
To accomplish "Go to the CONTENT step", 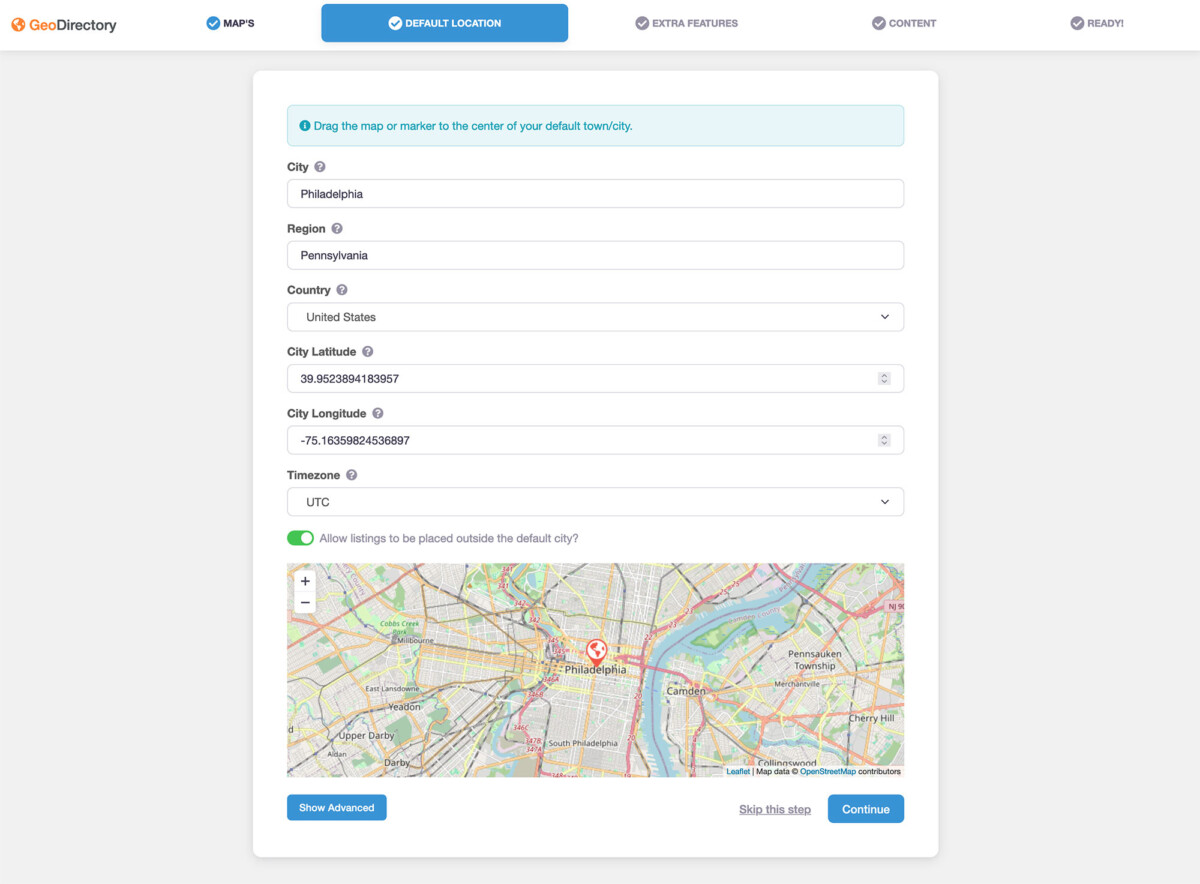I will click(x=903, y=22).
